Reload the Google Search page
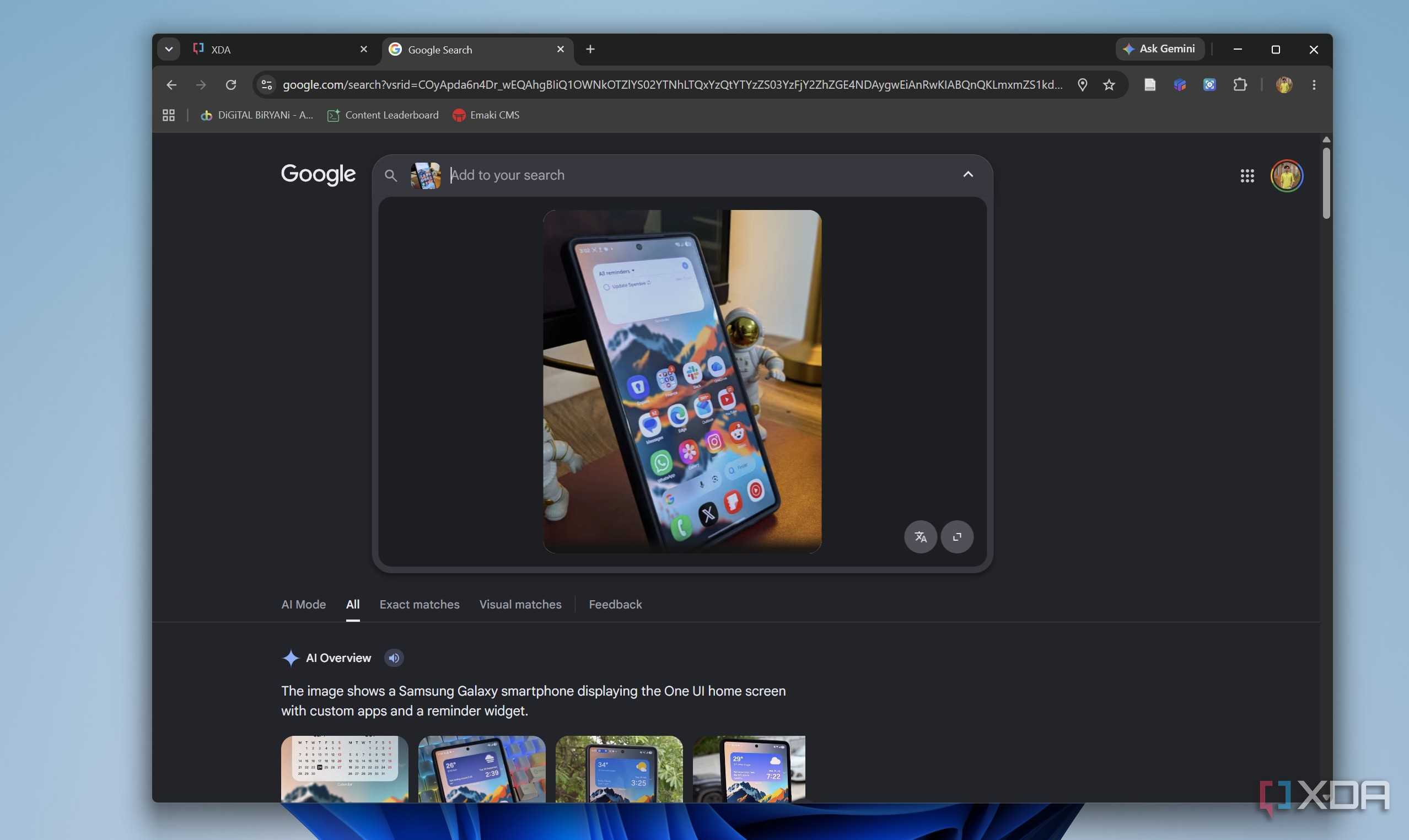 231,85
